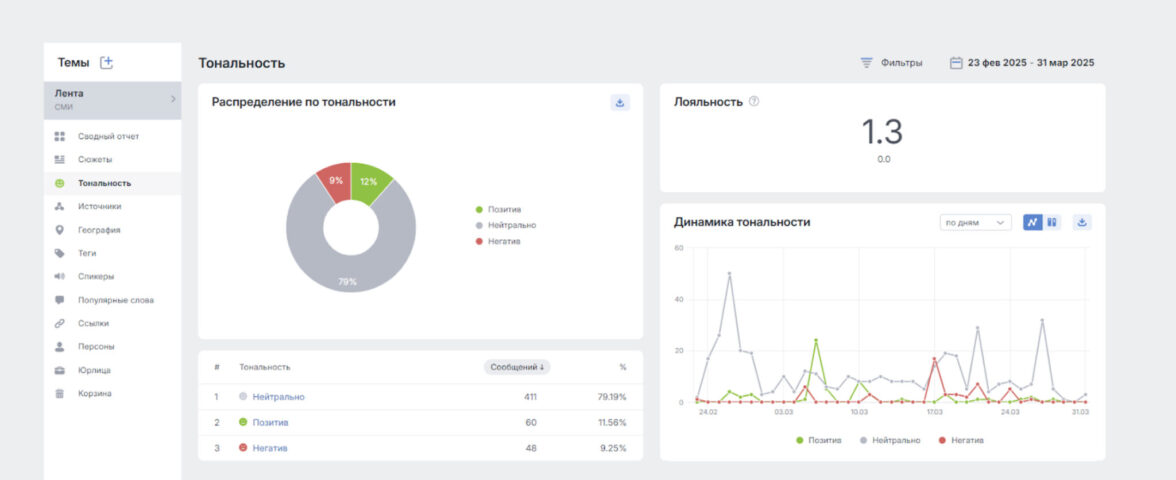Select География menu item

pyautogui.click(x=99, y=230)
